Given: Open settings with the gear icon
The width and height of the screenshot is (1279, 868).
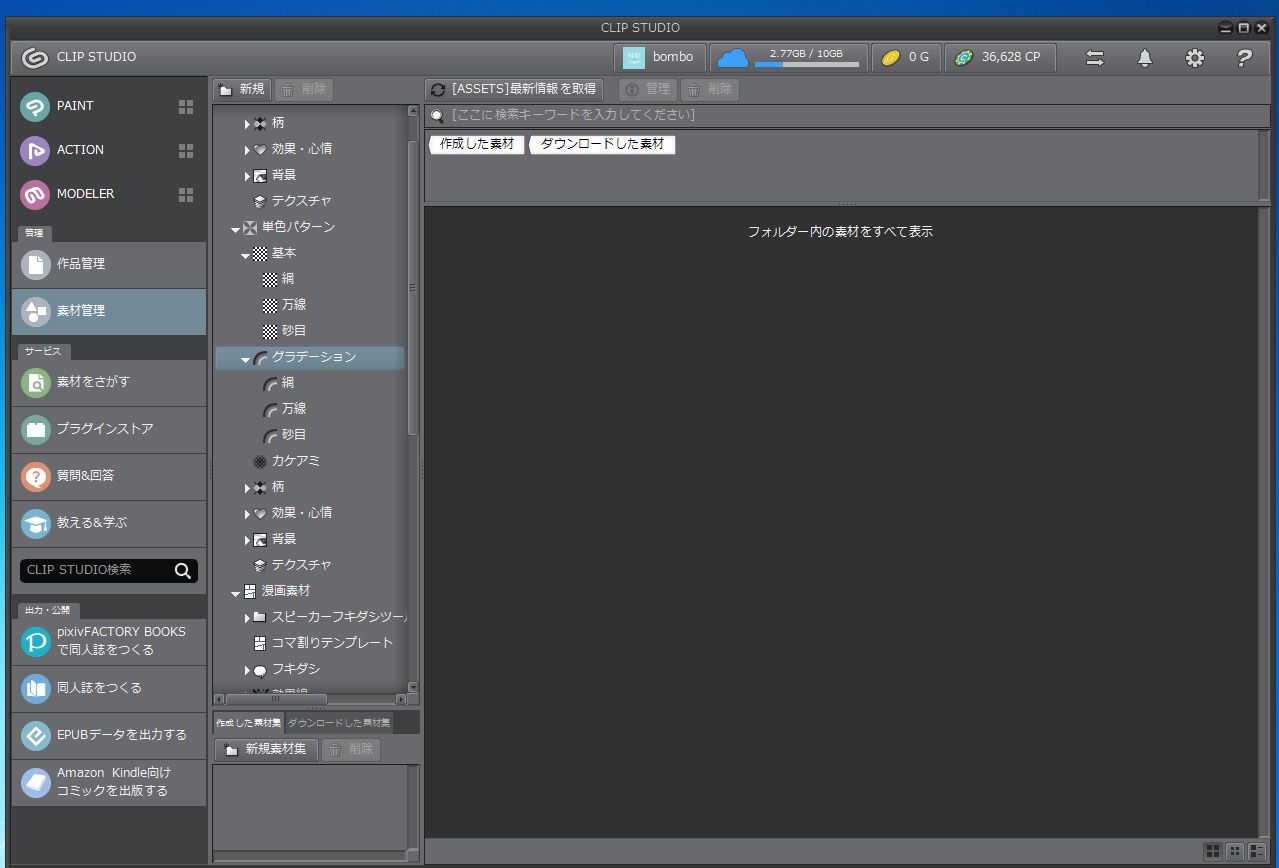Looking at the screenshot, I should (1195, 58).
